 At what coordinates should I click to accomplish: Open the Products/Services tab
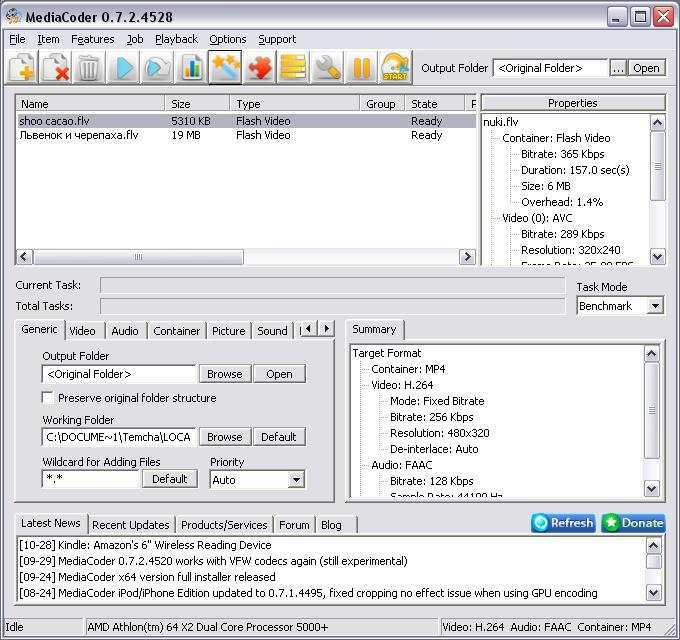pos(224,525)
